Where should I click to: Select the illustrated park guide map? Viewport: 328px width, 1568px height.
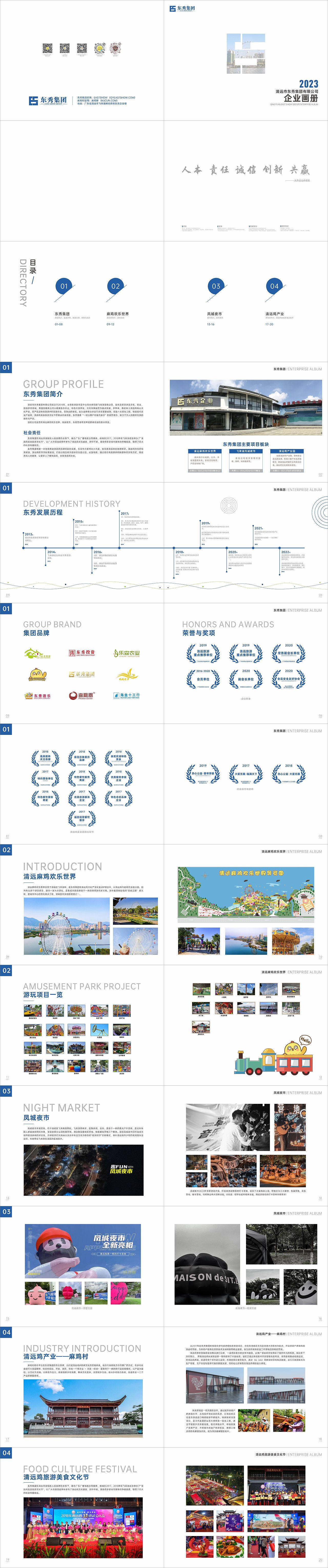[246, 895]
